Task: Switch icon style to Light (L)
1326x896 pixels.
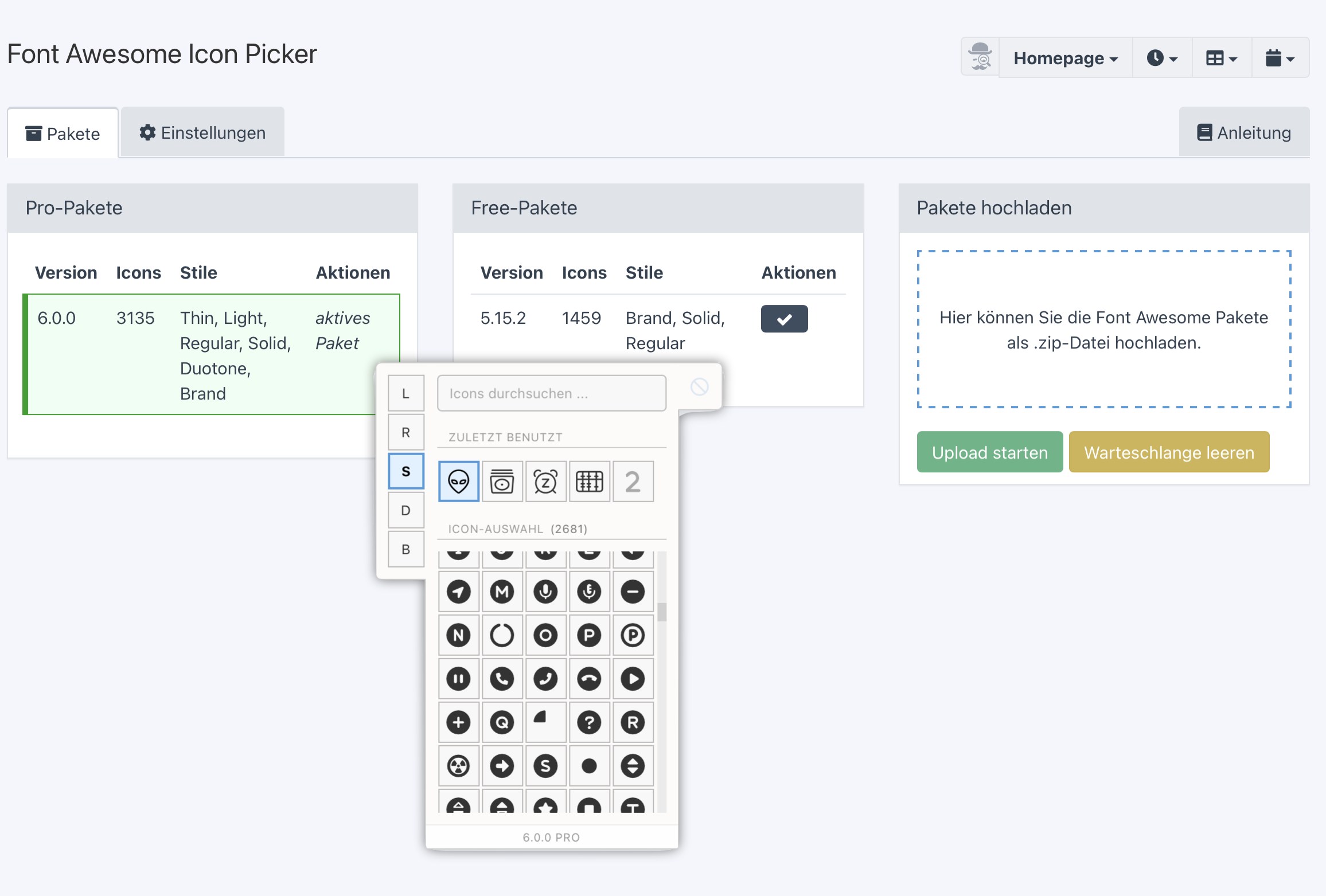Action: pos(406,393)
